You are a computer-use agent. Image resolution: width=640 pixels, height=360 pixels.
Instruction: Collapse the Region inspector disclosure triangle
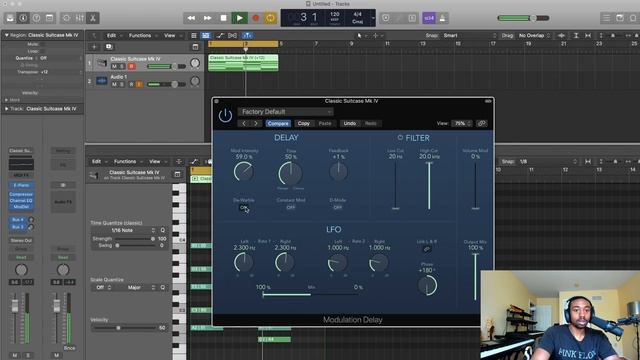[x=7, y=36]
